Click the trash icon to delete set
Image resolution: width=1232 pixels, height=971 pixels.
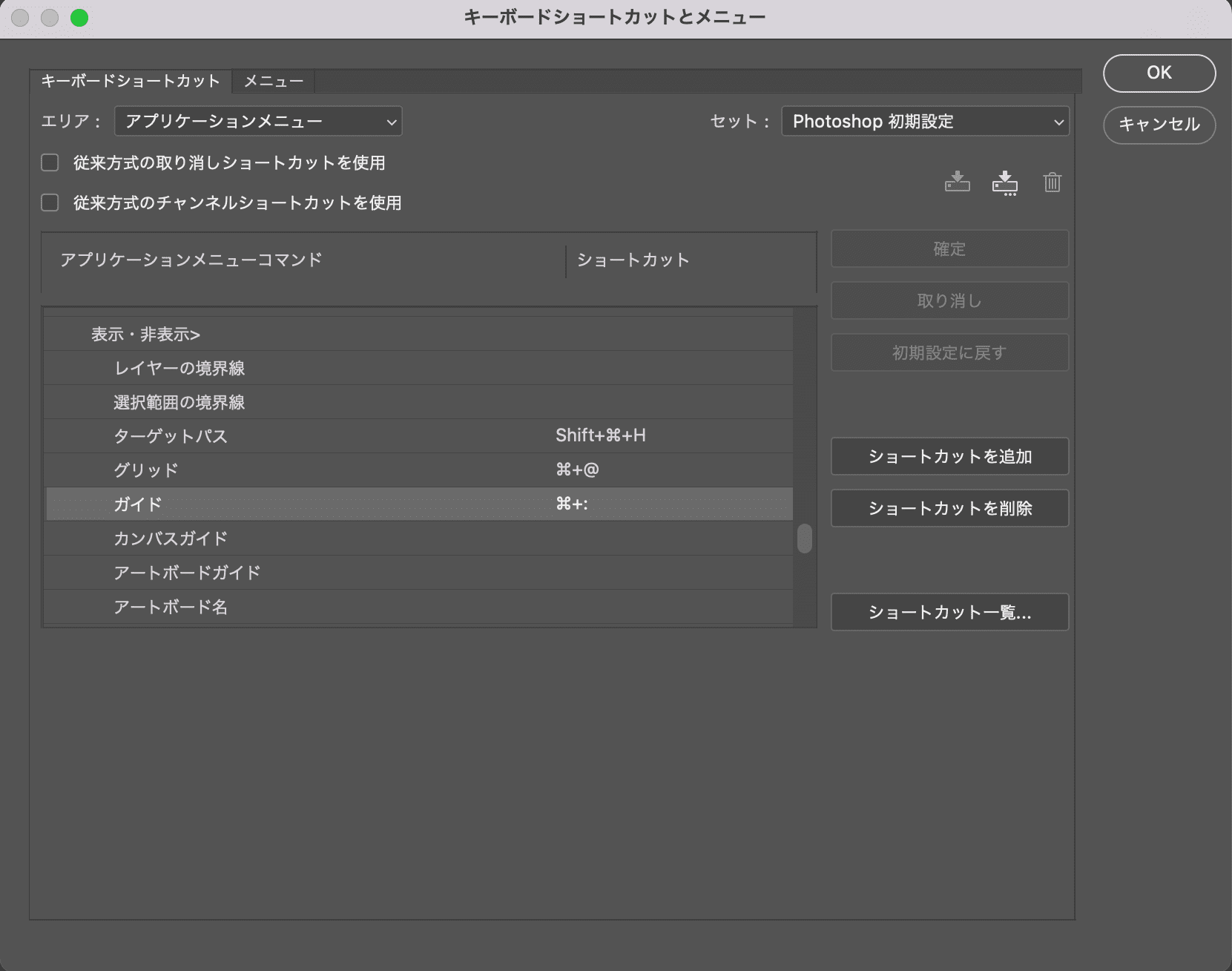(1052, 182)
